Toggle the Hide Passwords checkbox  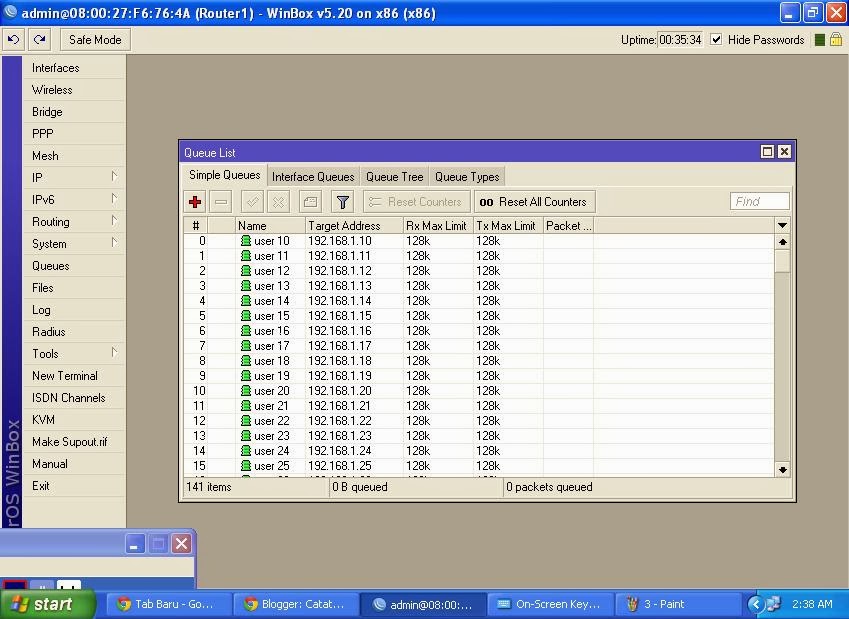tap(716, 40)
